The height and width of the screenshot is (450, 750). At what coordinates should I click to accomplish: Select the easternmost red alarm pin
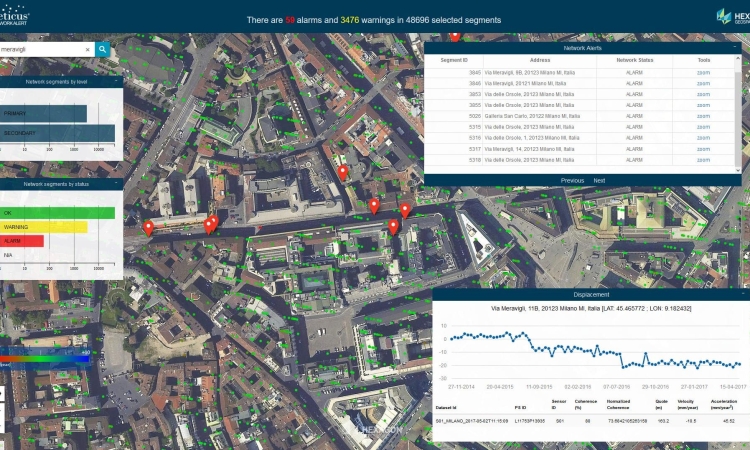405,210
